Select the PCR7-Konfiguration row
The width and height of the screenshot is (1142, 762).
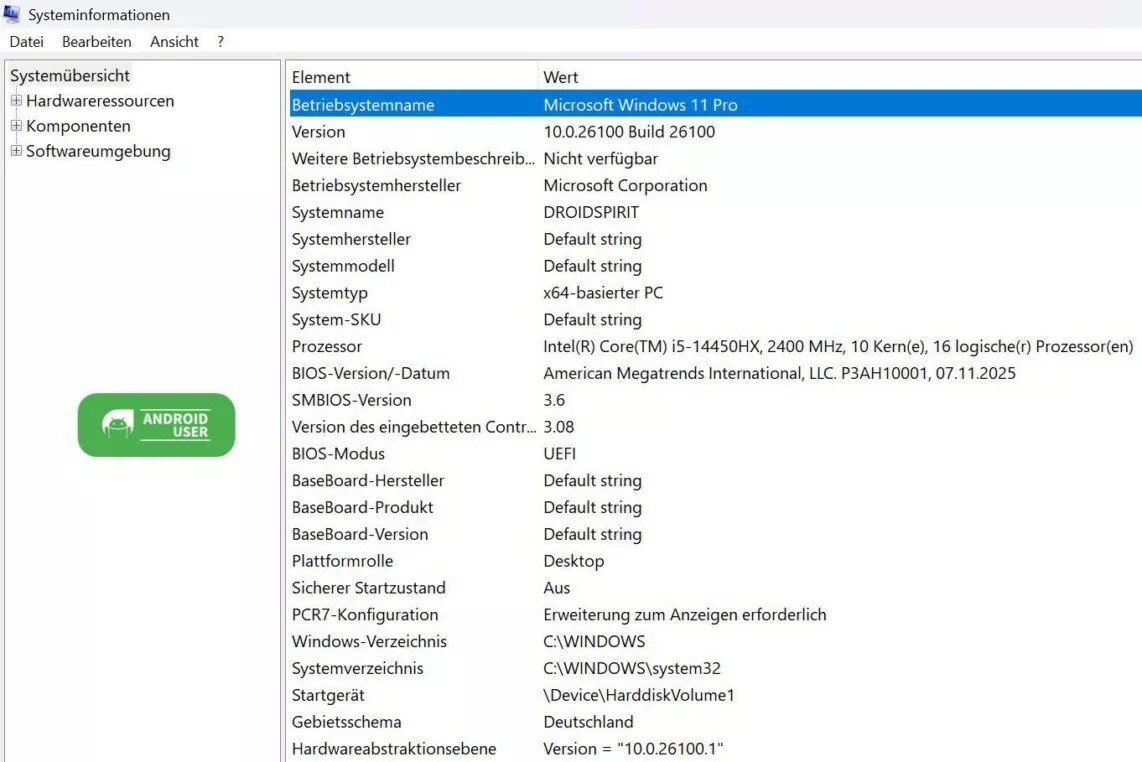click(715, 615)
